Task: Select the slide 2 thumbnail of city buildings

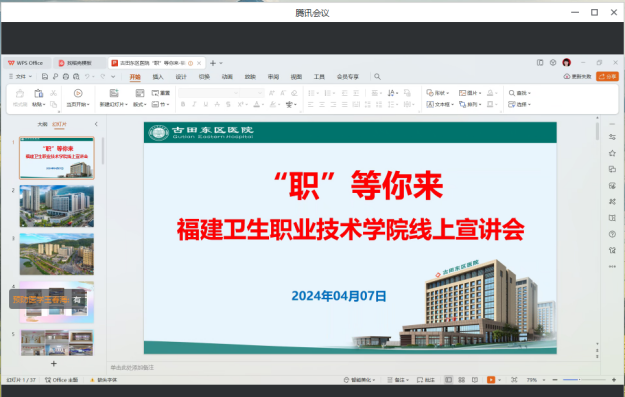Action: tap(57, 206)
